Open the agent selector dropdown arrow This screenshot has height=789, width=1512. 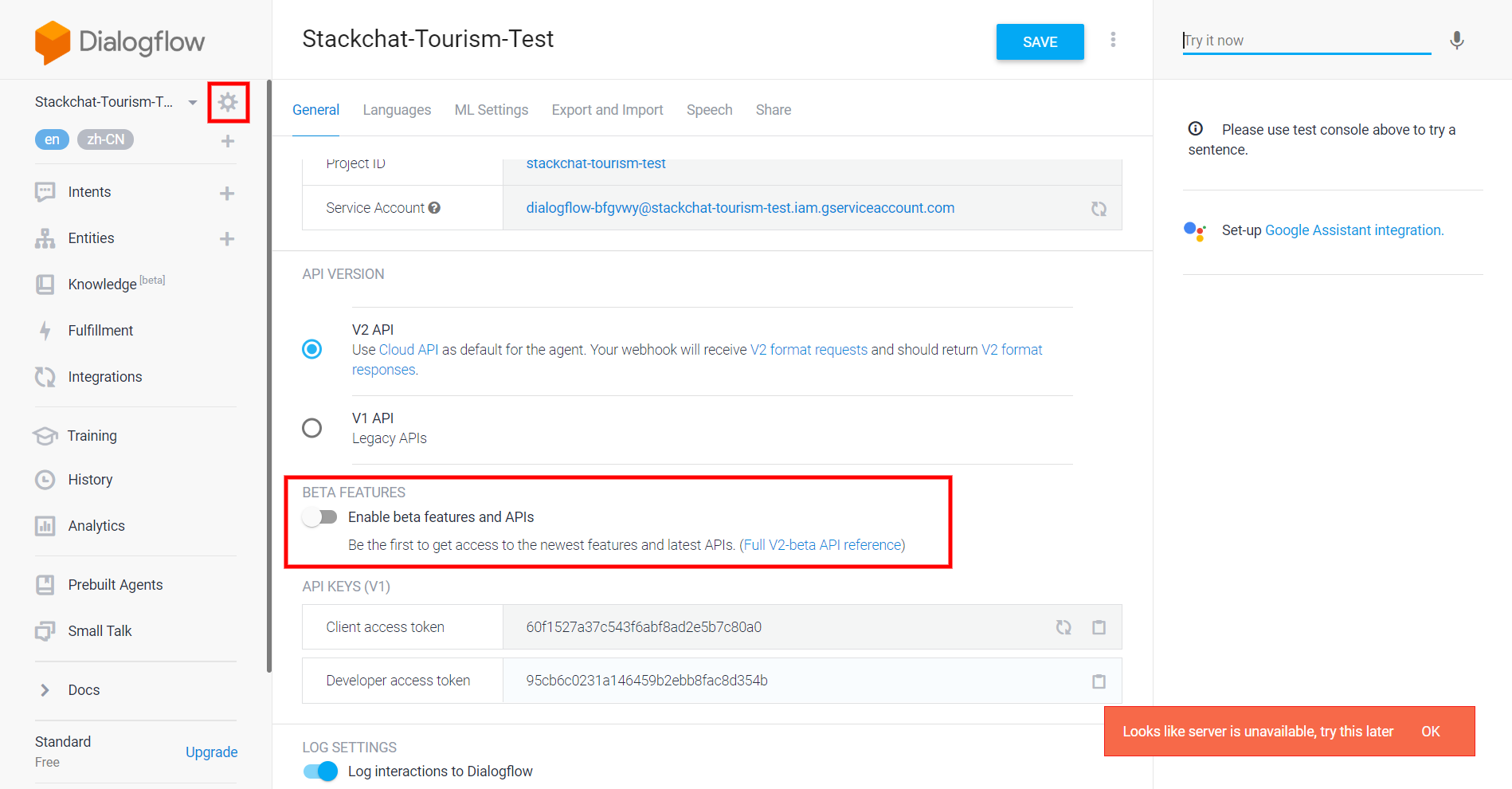click(193, 103)
